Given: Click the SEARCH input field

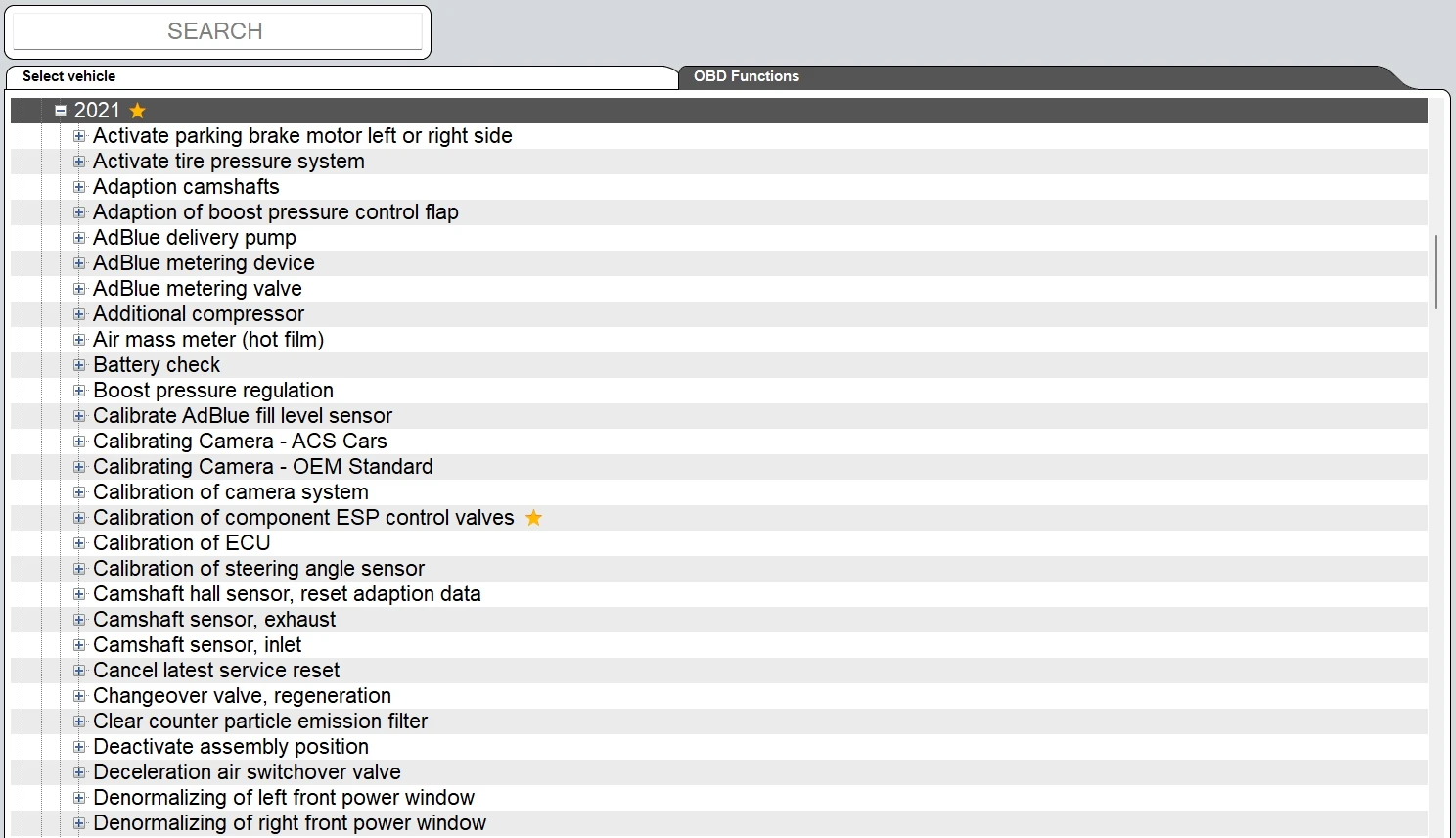Looking at the screenshot, I should coord(216,31).
